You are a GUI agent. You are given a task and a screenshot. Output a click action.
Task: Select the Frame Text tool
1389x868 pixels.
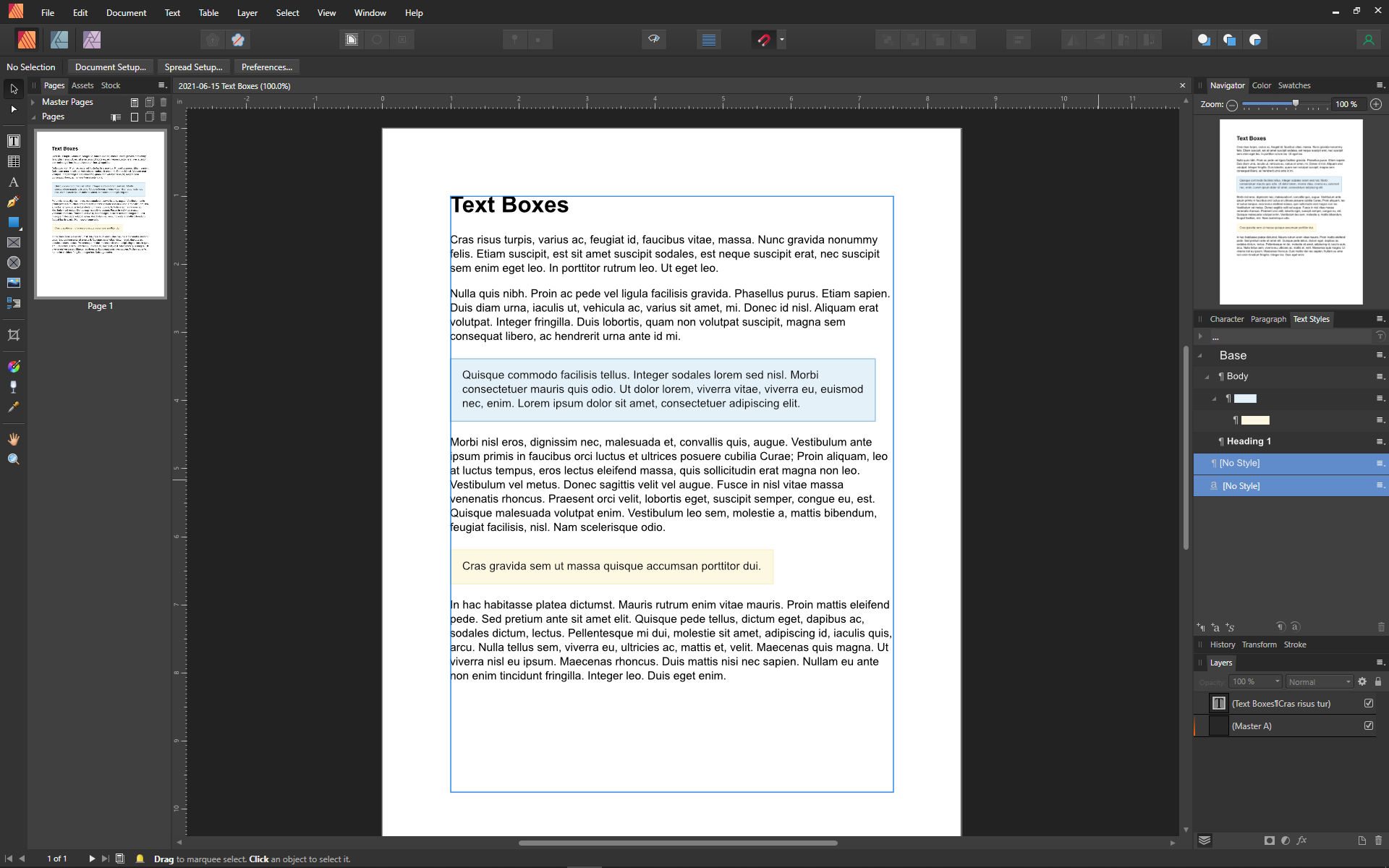click(x=14, y=141)
